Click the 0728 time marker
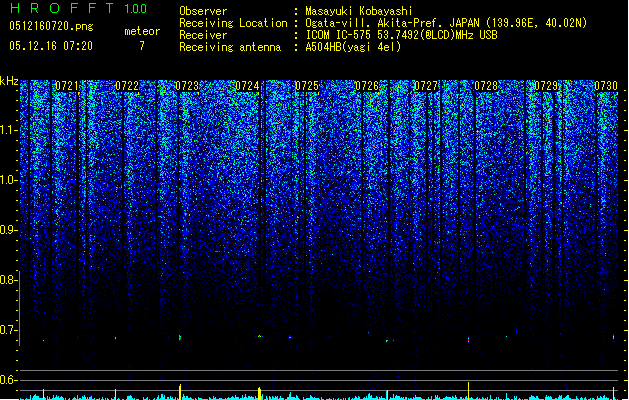Image resolution: width=629 pixels, height=400 pixels. 486,86
